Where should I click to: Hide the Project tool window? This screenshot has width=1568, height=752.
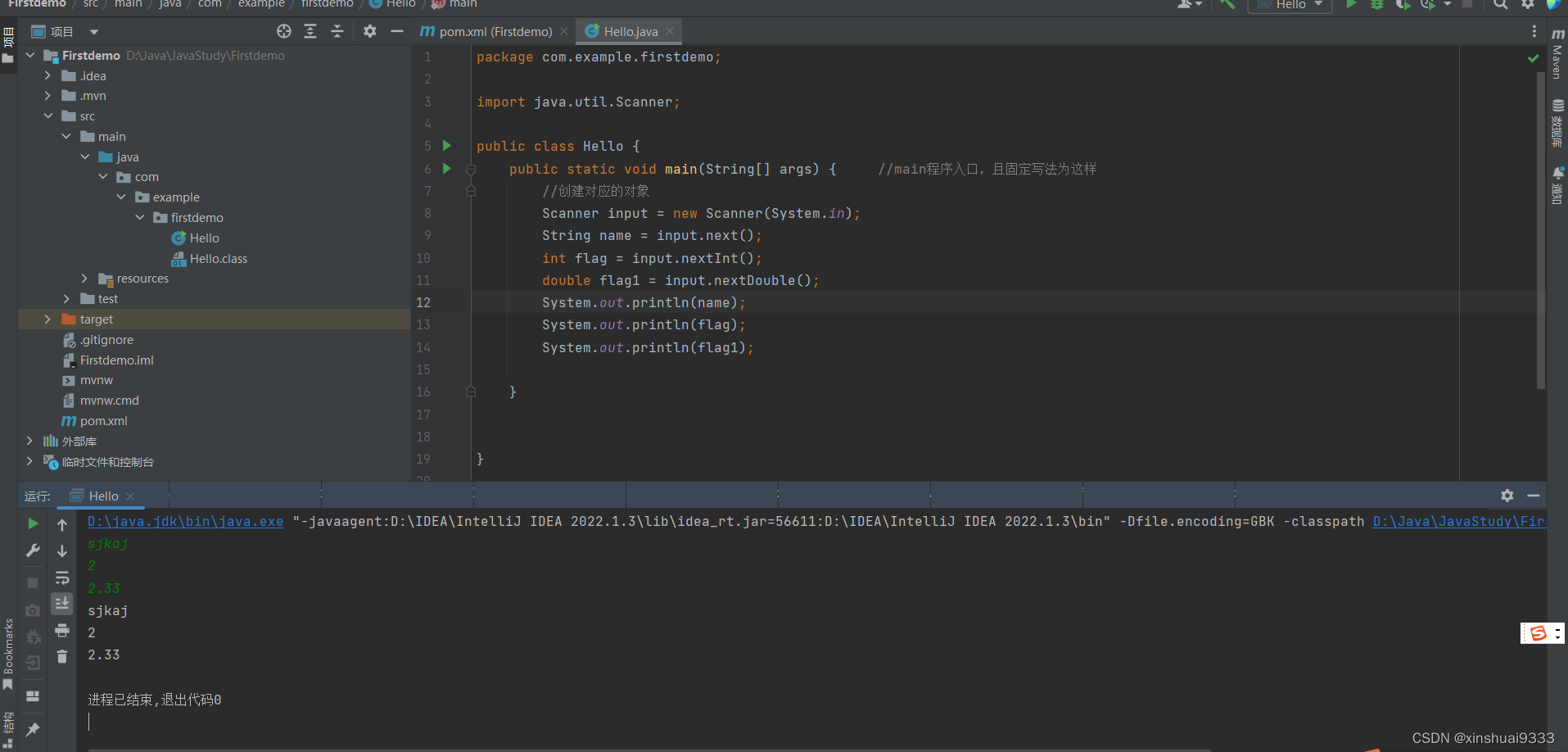[x=397, y=31]
